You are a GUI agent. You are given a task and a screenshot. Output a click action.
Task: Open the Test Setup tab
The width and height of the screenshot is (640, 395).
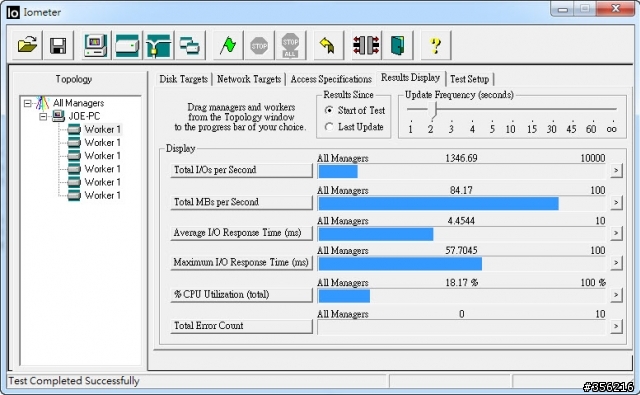(x=469, y=79)
